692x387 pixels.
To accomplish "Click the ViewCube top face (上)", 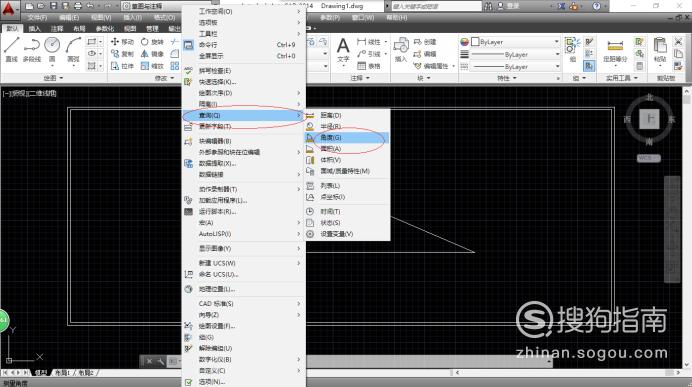I will (649, 119).
